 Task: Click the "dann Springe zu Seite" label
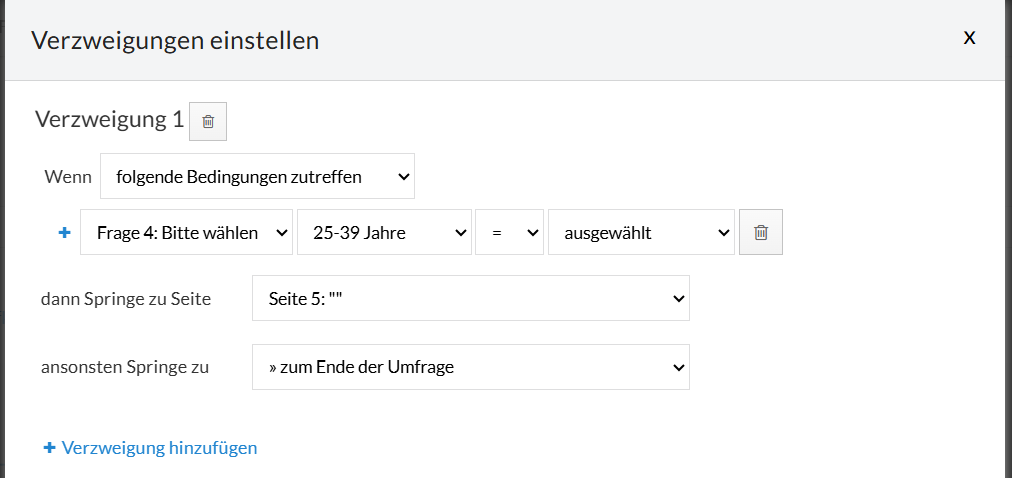click(x=126, y=299)
